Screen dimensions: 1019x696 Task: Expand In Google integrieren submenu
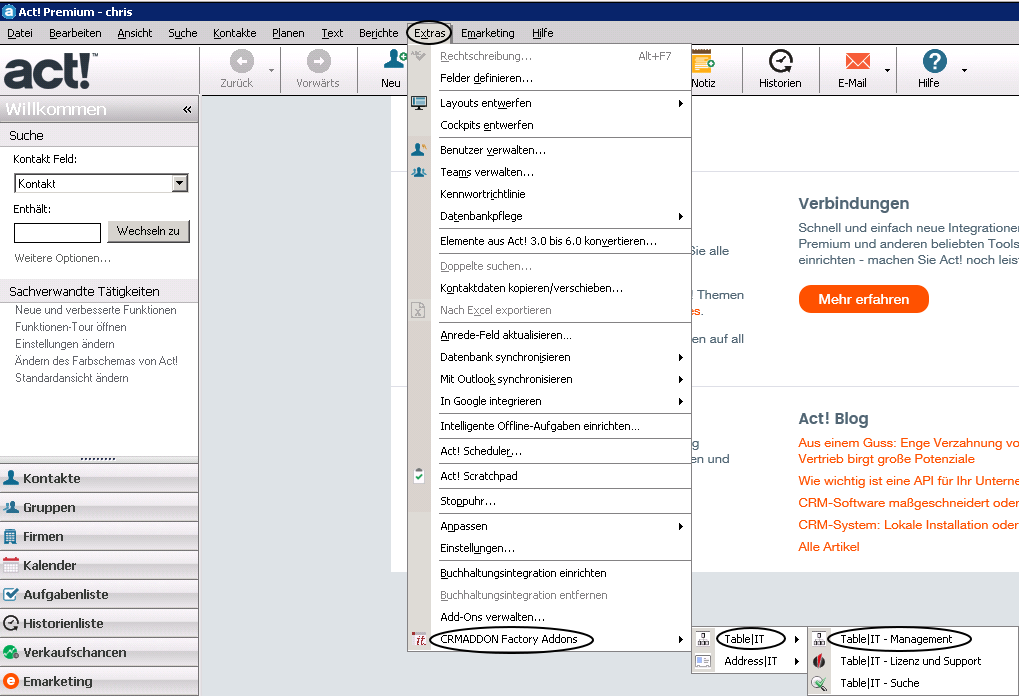[x=680, y=402]
